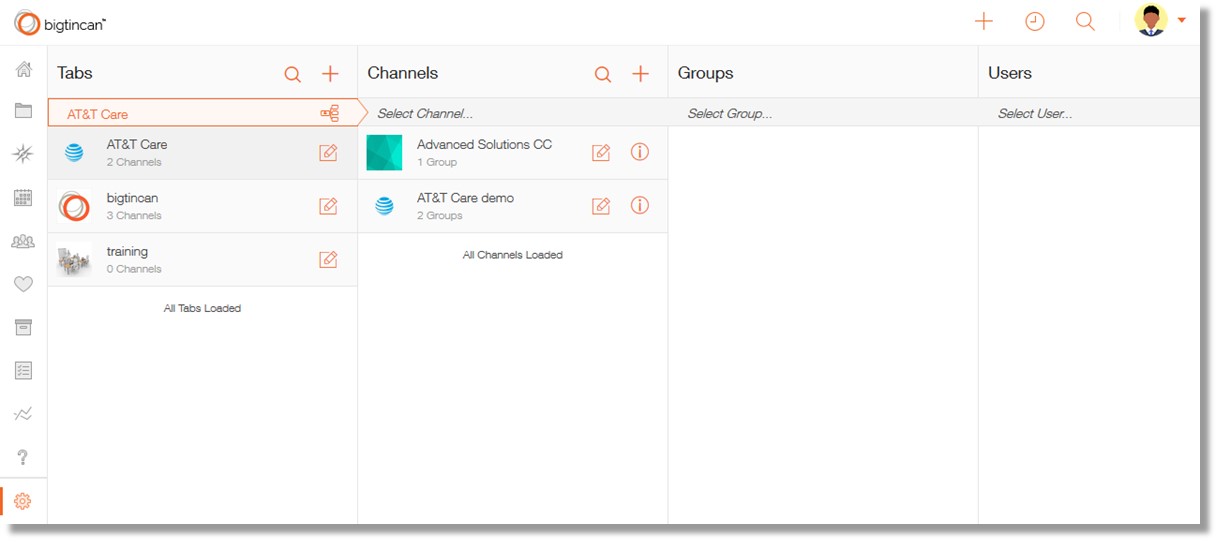Viewport: 1218px width, 542px height.
Task: Click the training tab thumbnail image
Action: tap(74, 260)
